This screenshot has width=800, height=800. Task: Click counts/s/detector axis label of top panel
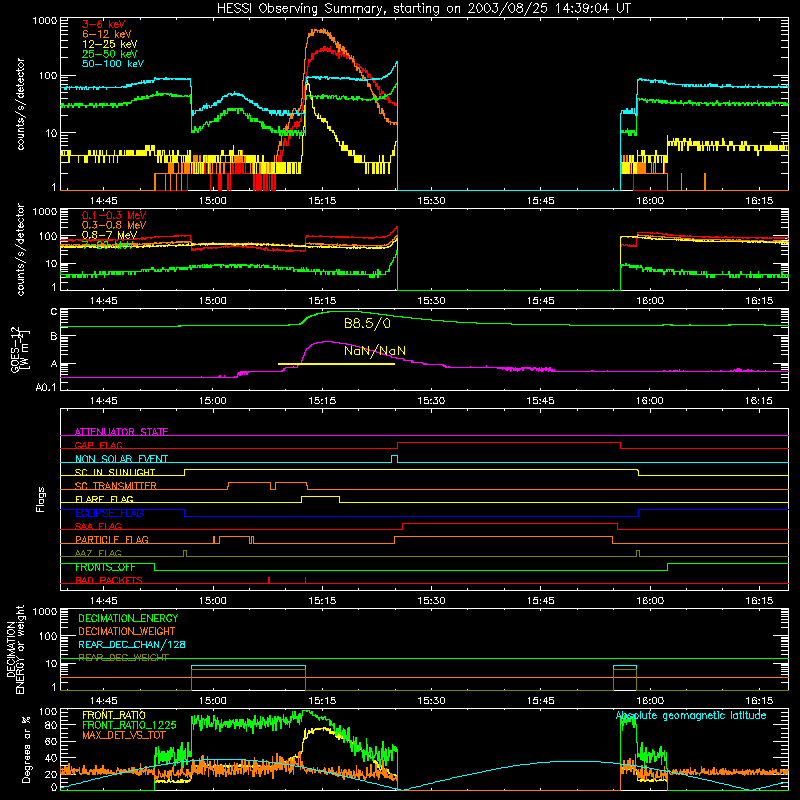[20, 104]
